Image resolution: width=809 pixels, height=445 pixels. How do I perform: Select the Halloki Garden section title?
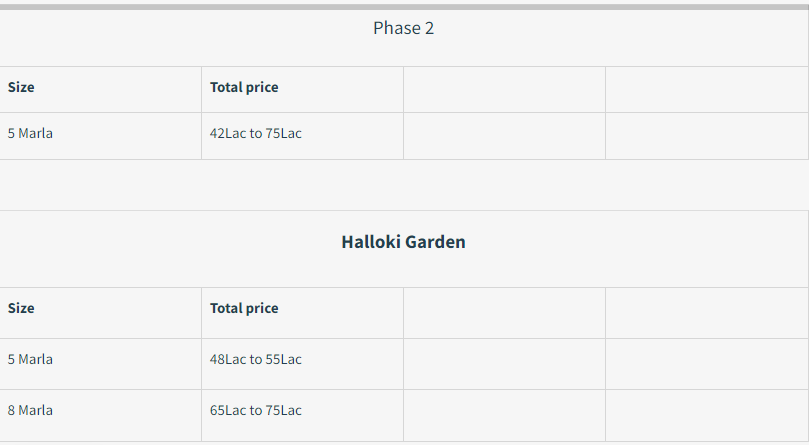[x=403, y=242]
